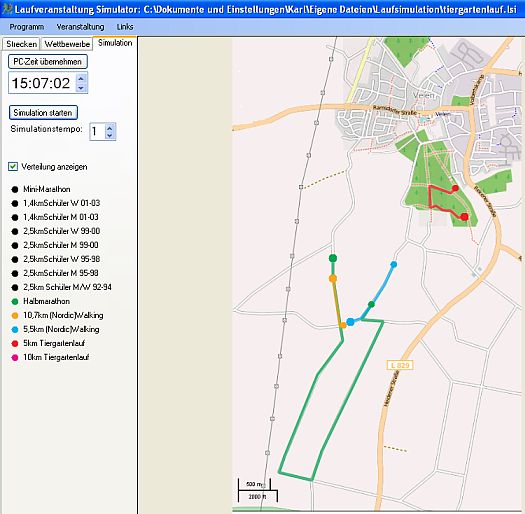Select the Simulation tab
Image resolution: width=525 pixels, height=514 pixels.
coord(115,43)
